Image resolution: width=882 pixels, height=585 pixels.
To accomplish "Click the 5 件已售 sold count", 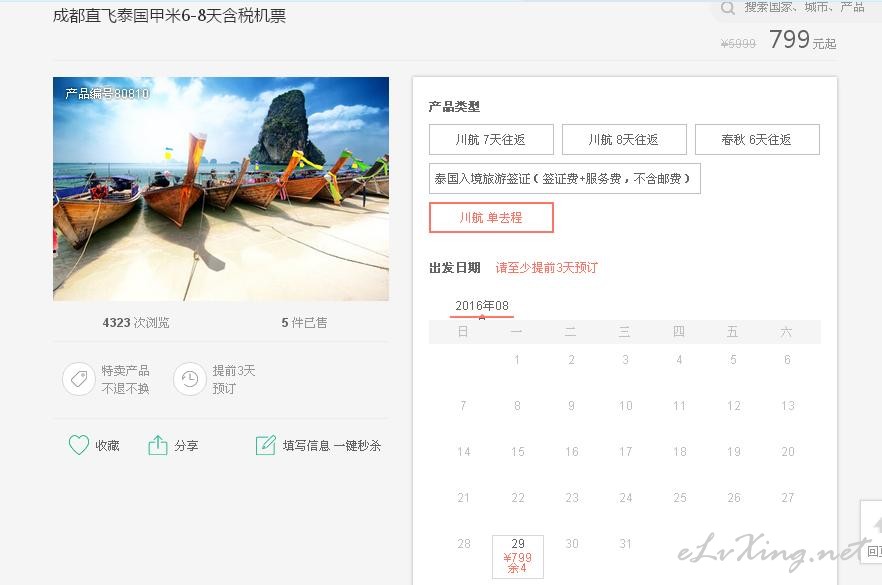I will click(x=304, y=322).
